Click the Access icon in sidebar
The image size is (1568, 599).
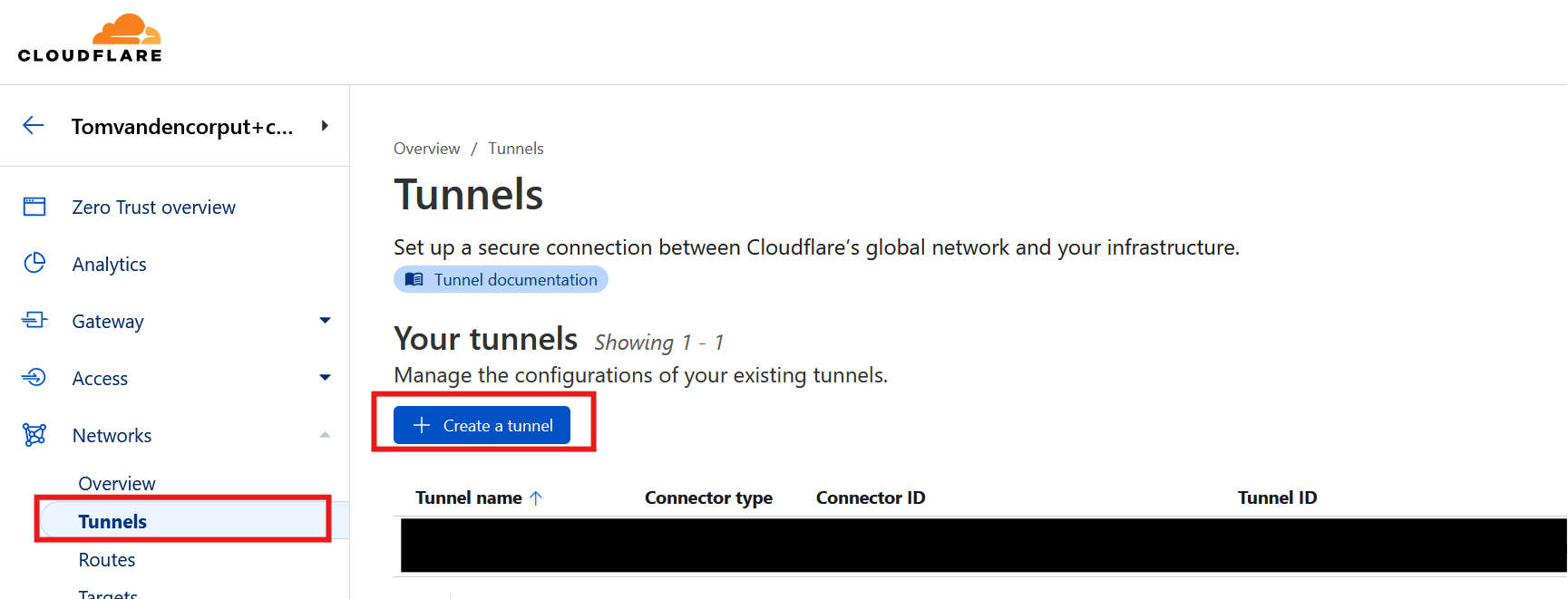point(34,377)
